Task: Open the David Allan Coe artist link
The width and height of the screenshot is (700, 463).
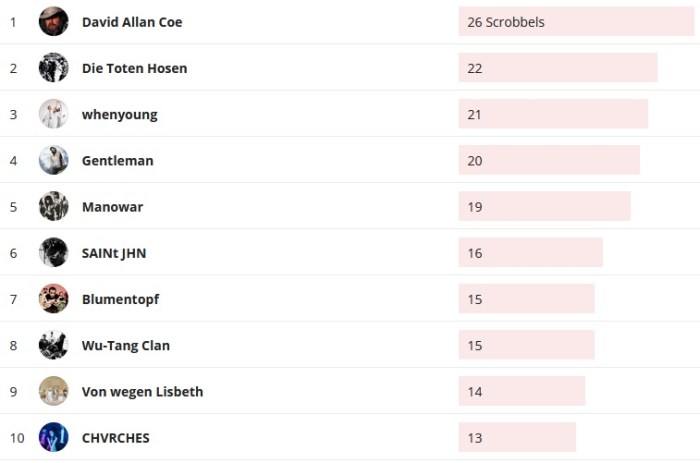Action: (132, 22)
